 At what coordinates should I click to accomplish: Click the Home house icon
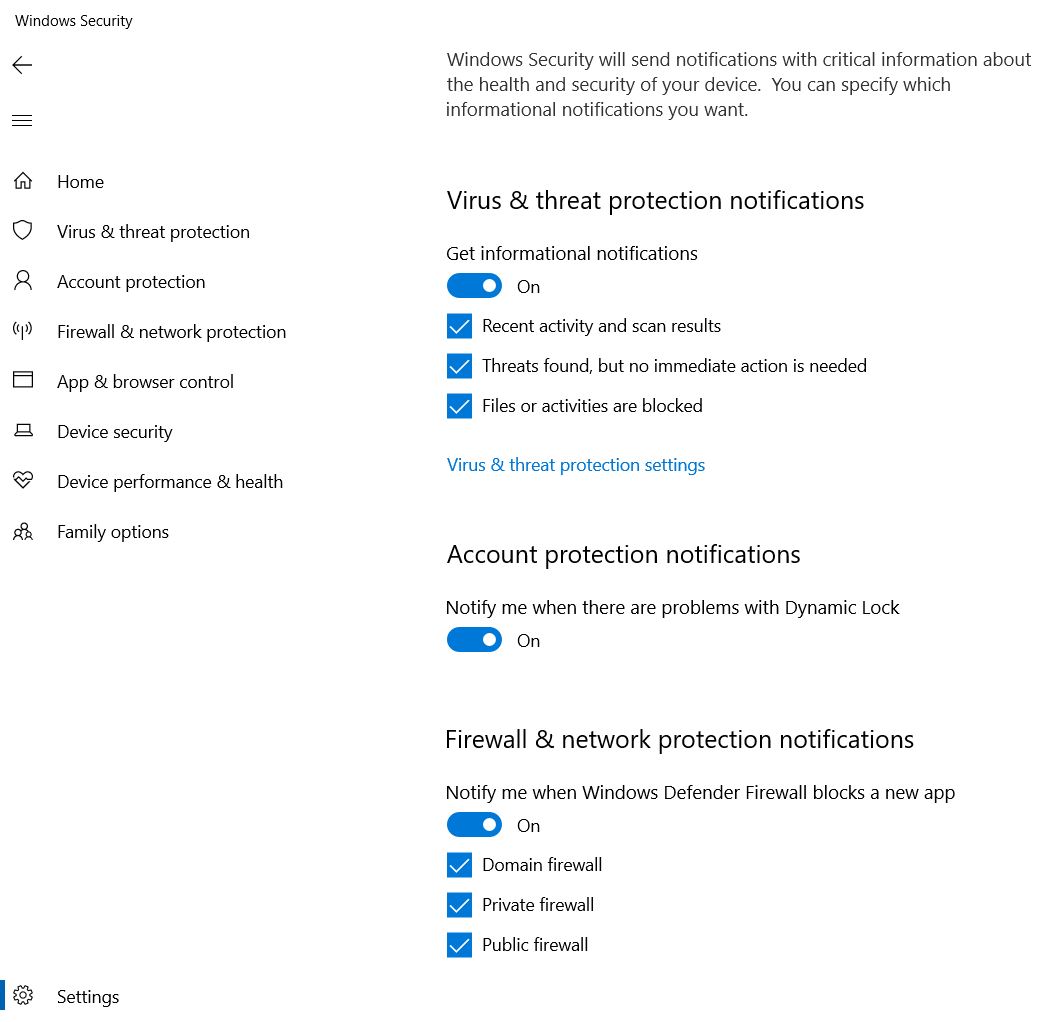[x=23, y=182]
